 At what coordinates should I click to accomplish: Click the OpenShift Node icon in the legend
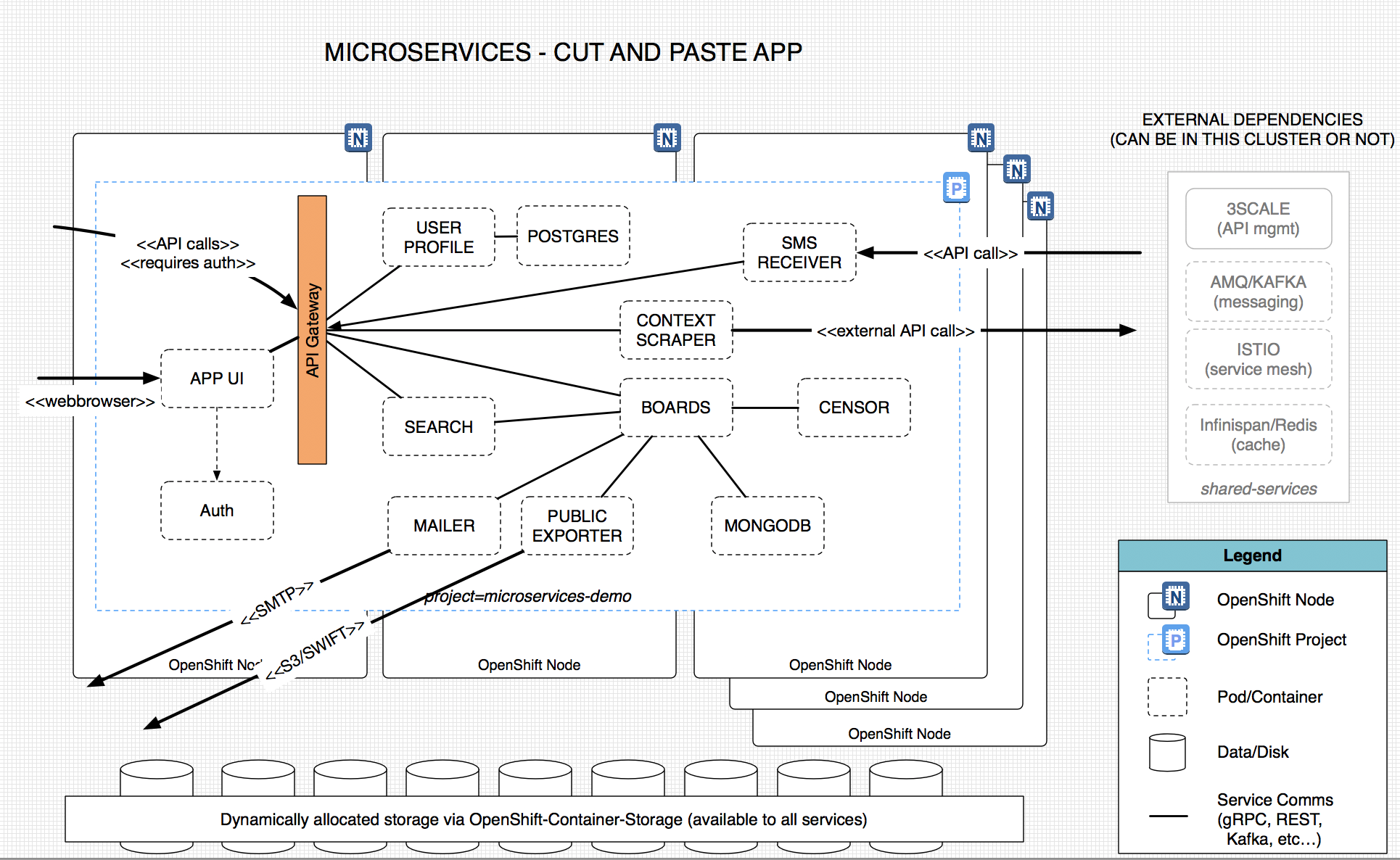point(1174,597)
